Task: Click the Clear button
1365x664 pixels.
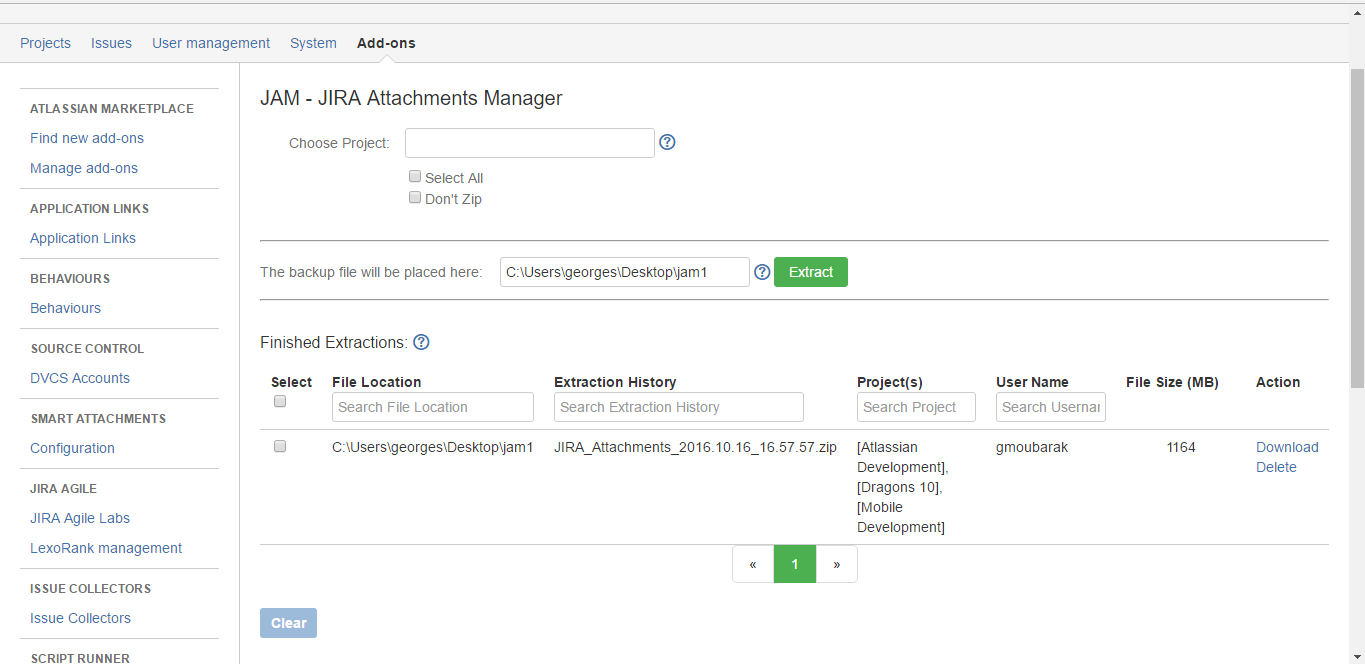Action: click(x=288, y=623)
